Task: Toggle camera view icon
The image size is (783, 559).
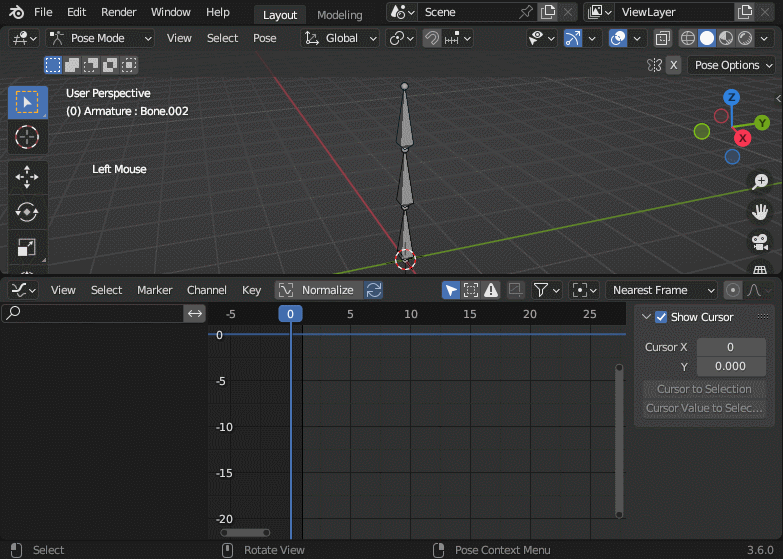Action: [760, 241]
